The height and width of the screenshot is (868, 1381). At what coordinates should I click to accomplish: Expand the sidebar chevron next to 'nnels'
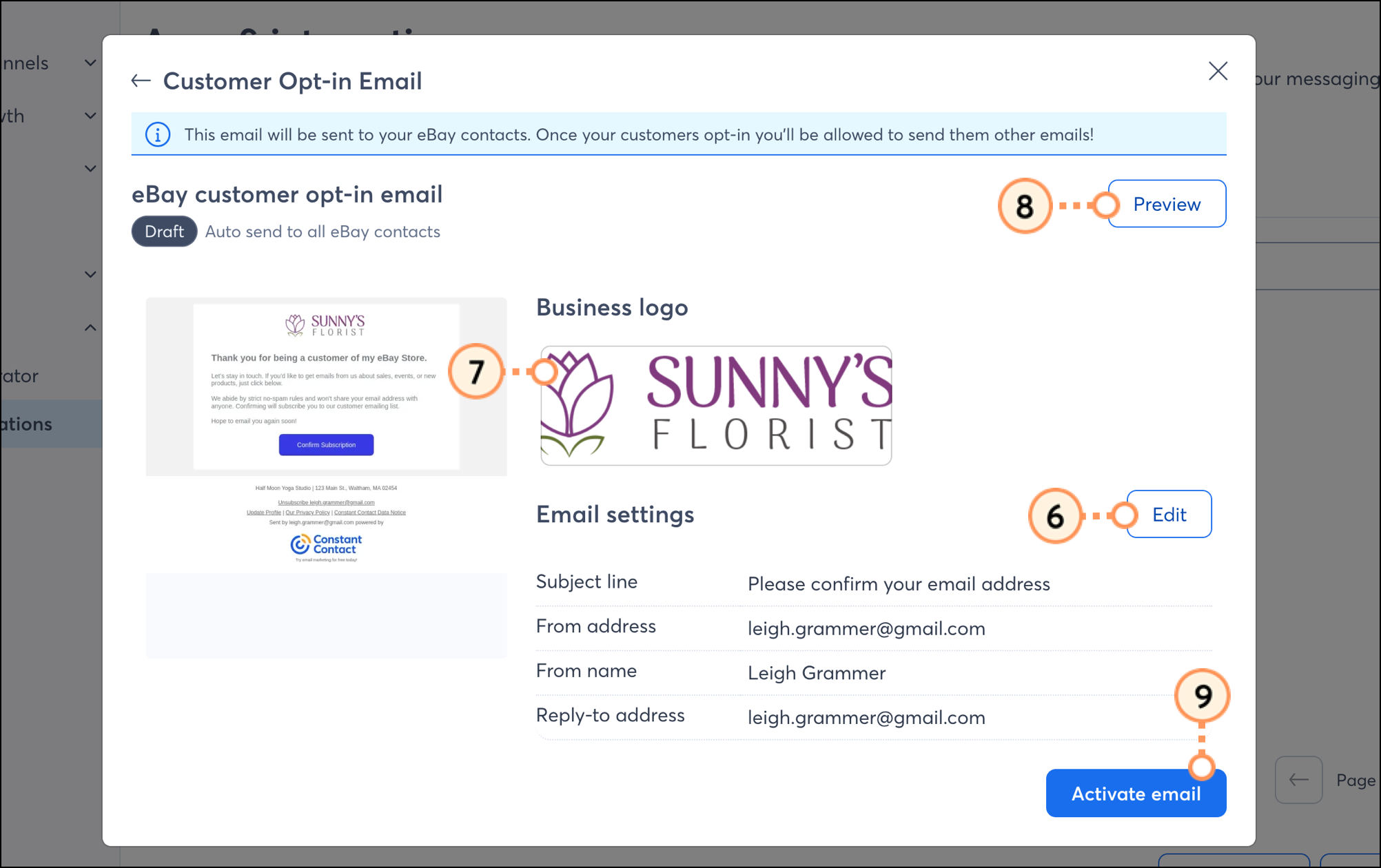click(90, 63)
